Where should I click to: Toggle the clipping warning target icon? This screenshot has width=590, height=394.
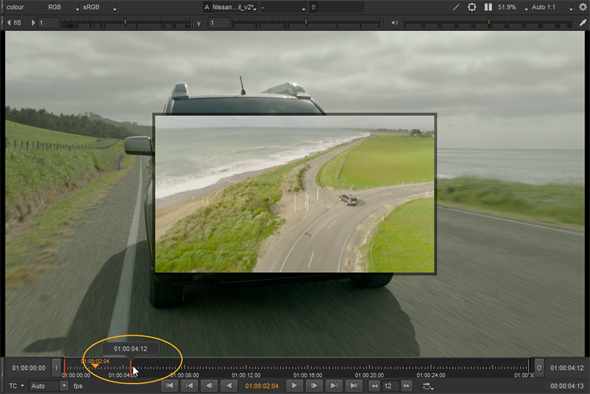tap(472, 7)
